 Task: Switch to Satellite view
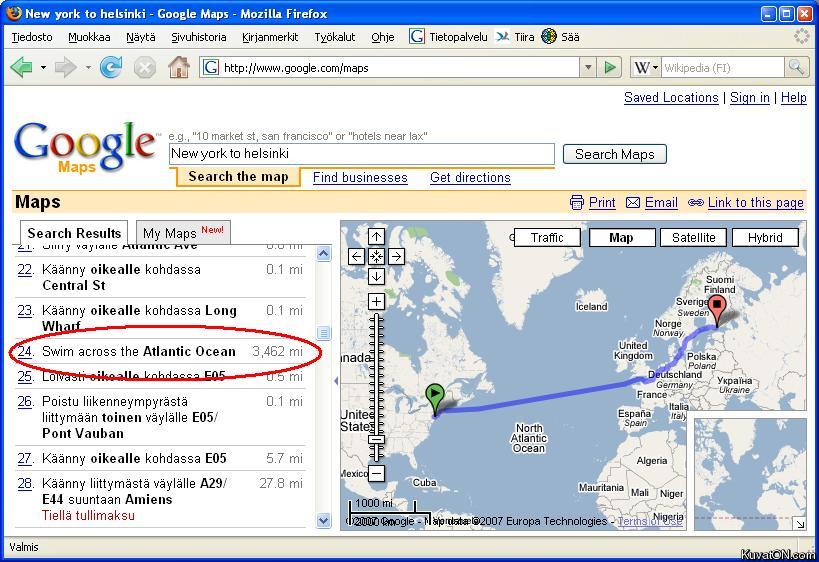(x=694, y=238)
